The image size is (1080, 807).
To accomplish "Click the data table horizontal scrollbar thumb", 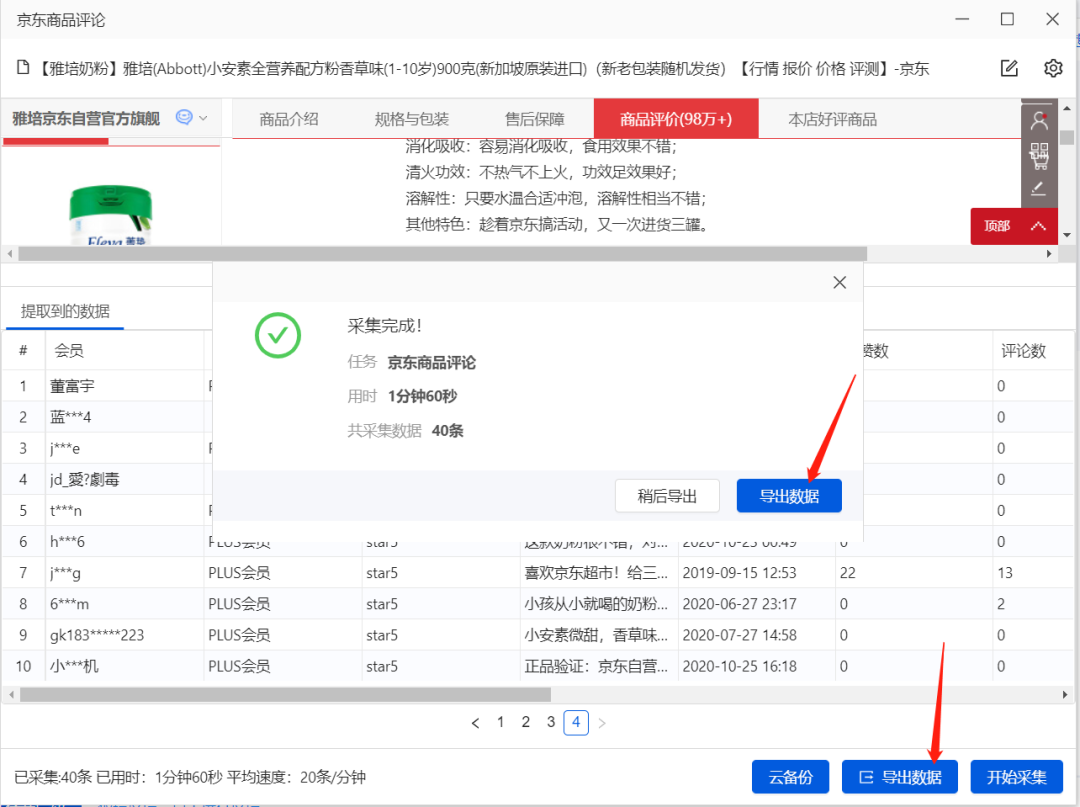I will coord(285,695).
